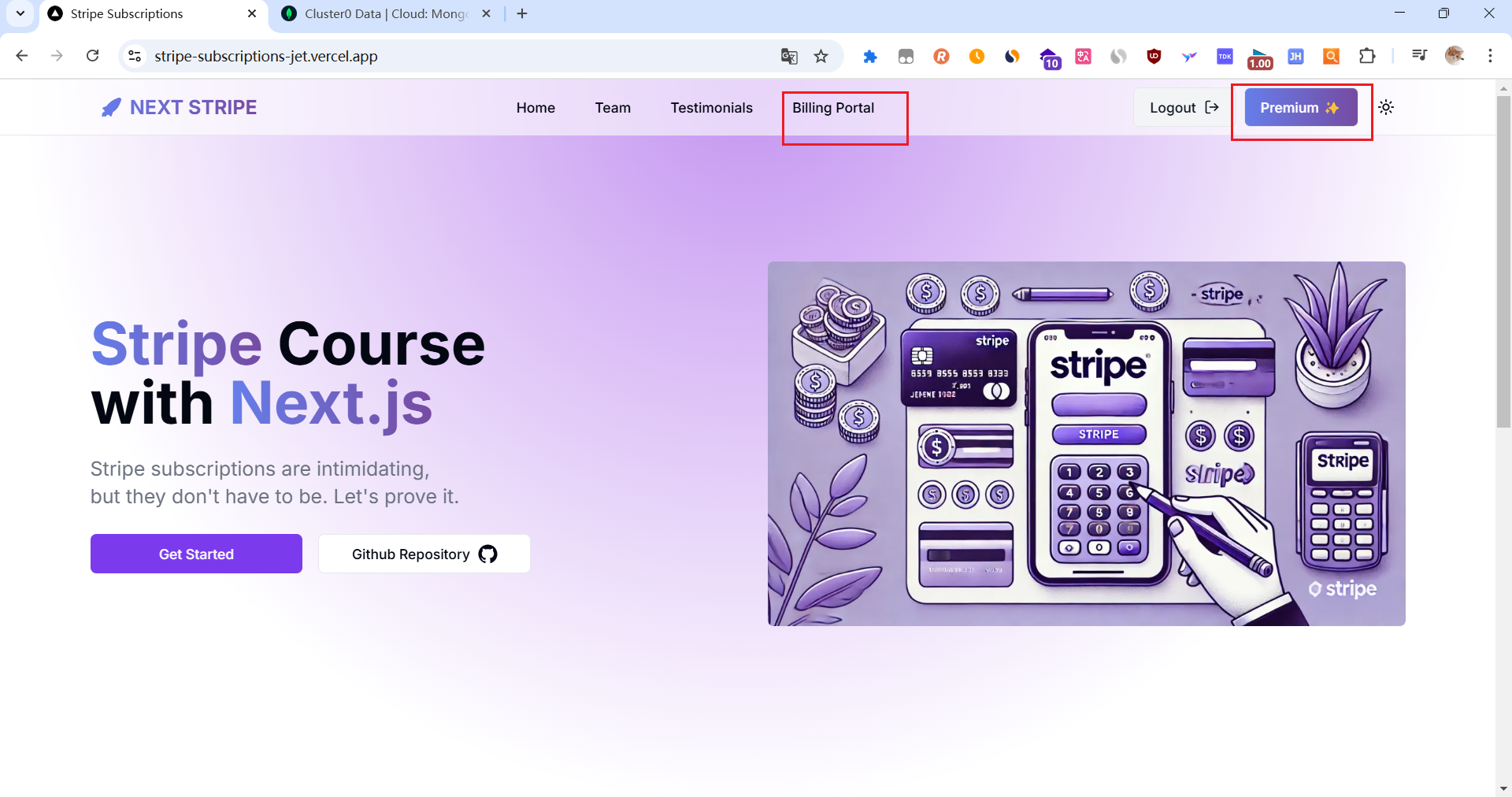Click the translate page icon
Screen dimensions: 1512x797
(788, 56)
